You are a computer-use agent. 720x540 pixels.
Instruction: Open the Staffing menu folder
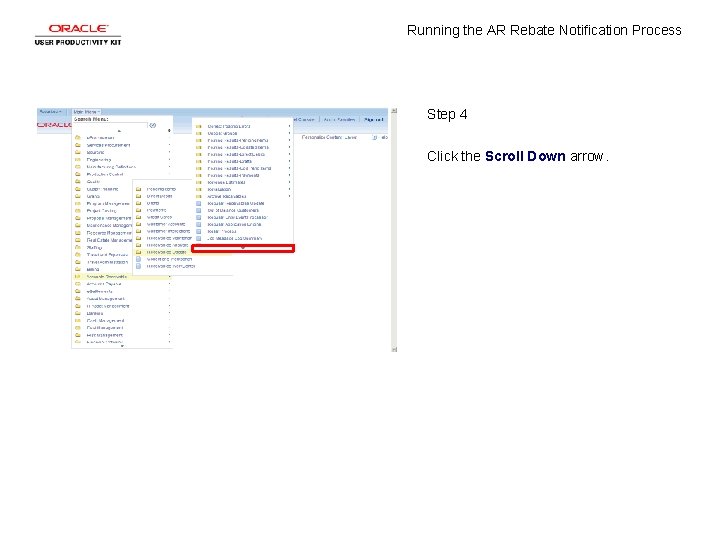click(94, 248)
